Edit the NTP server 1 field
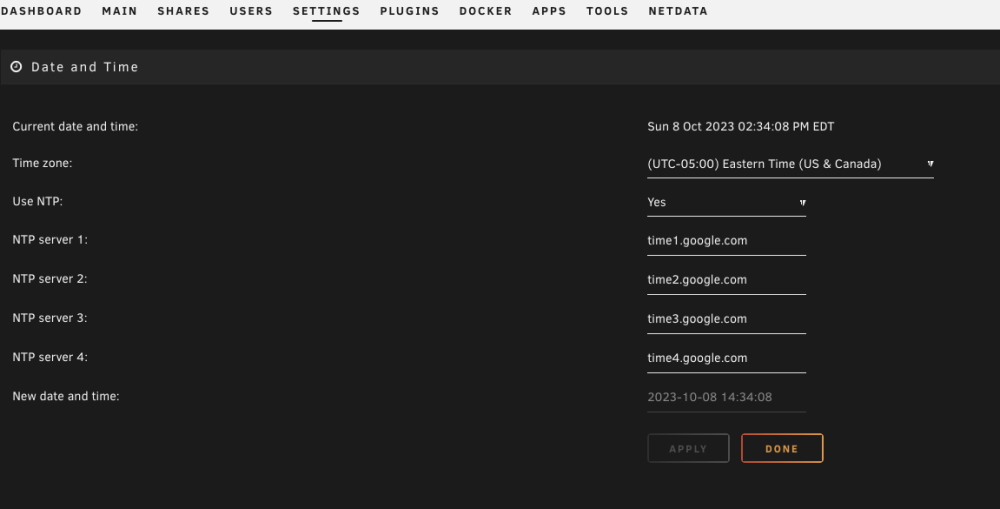This screenshot has height=509, width=1000. point(726,241)
